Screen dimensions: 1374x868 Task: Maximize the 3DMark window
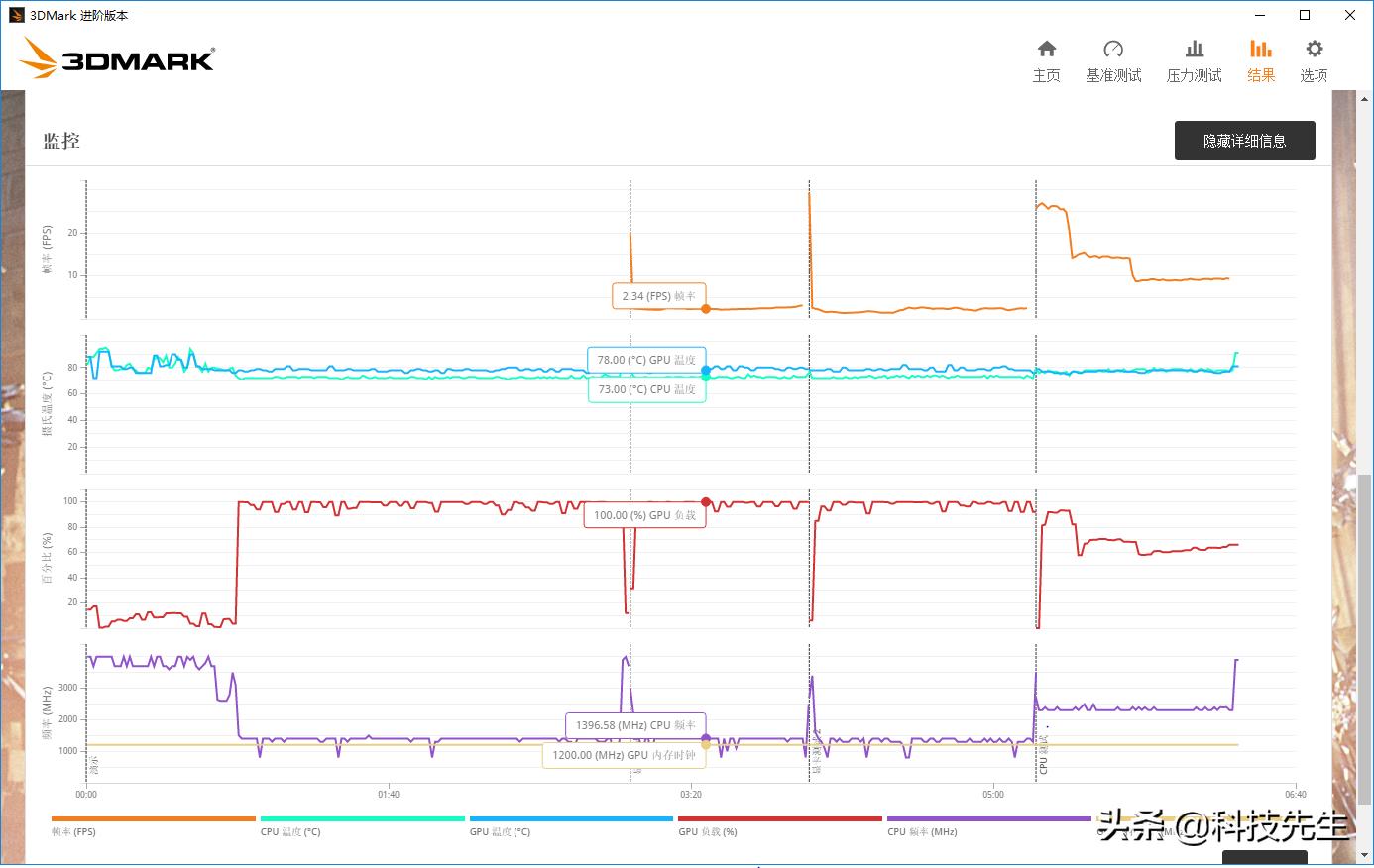coord(1306,15)
